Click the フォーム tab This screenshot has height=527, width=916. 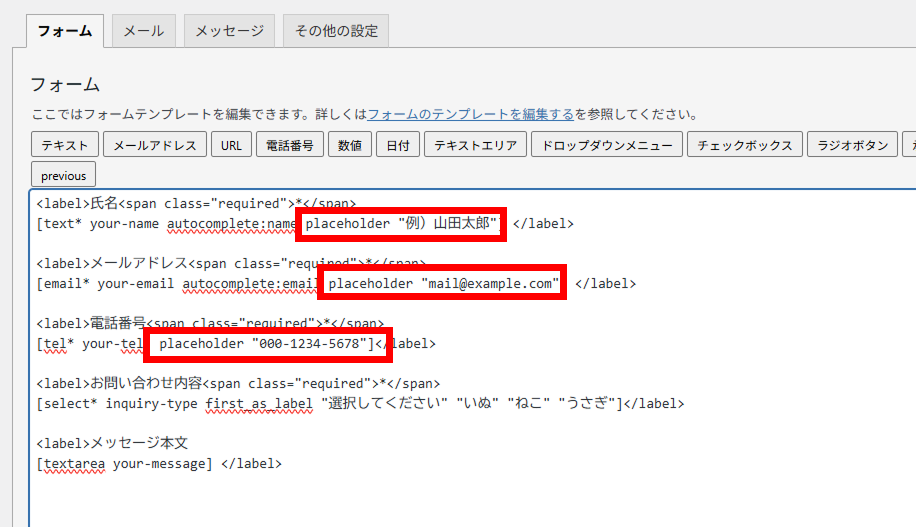(64, 31)
